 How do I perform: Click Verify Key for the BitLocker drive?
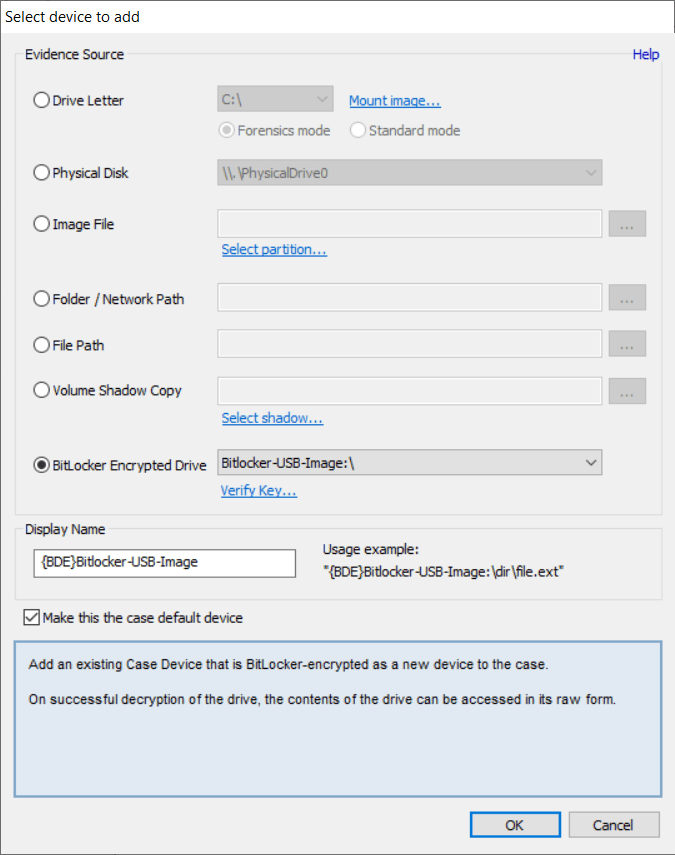[258, 490]
